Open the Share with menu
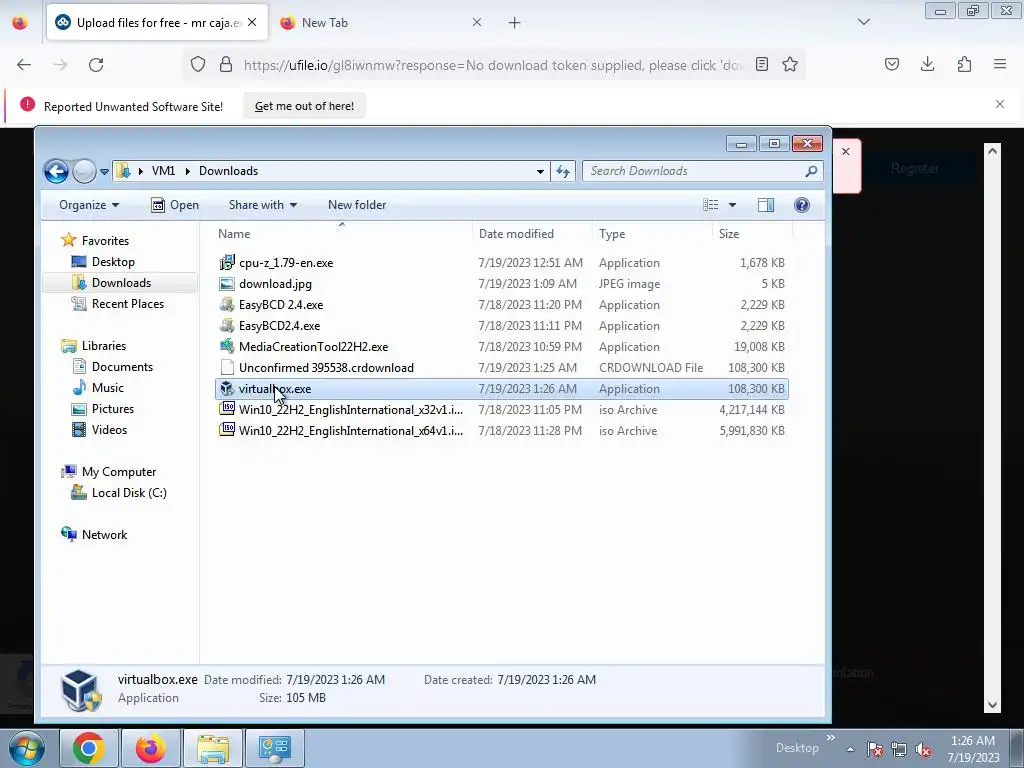 click(263, 205)
